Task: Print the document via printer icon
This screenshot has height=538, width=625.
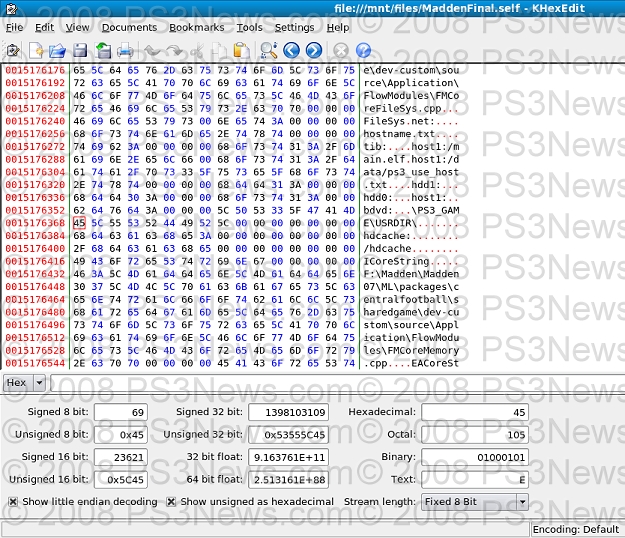Action: click(125, 51)
